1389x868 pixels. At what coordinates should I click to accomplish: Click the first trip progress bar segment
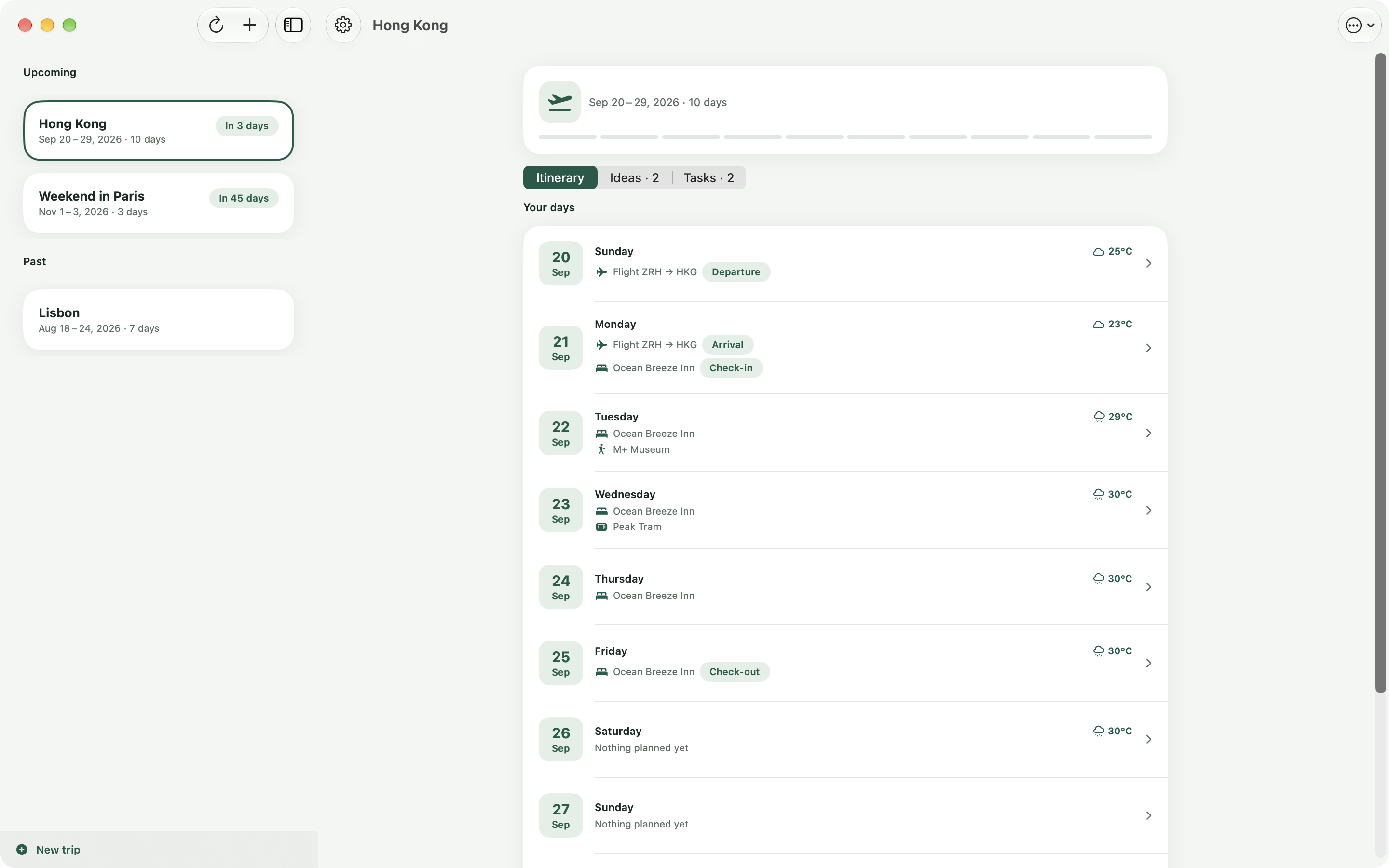tap(567, 137)
